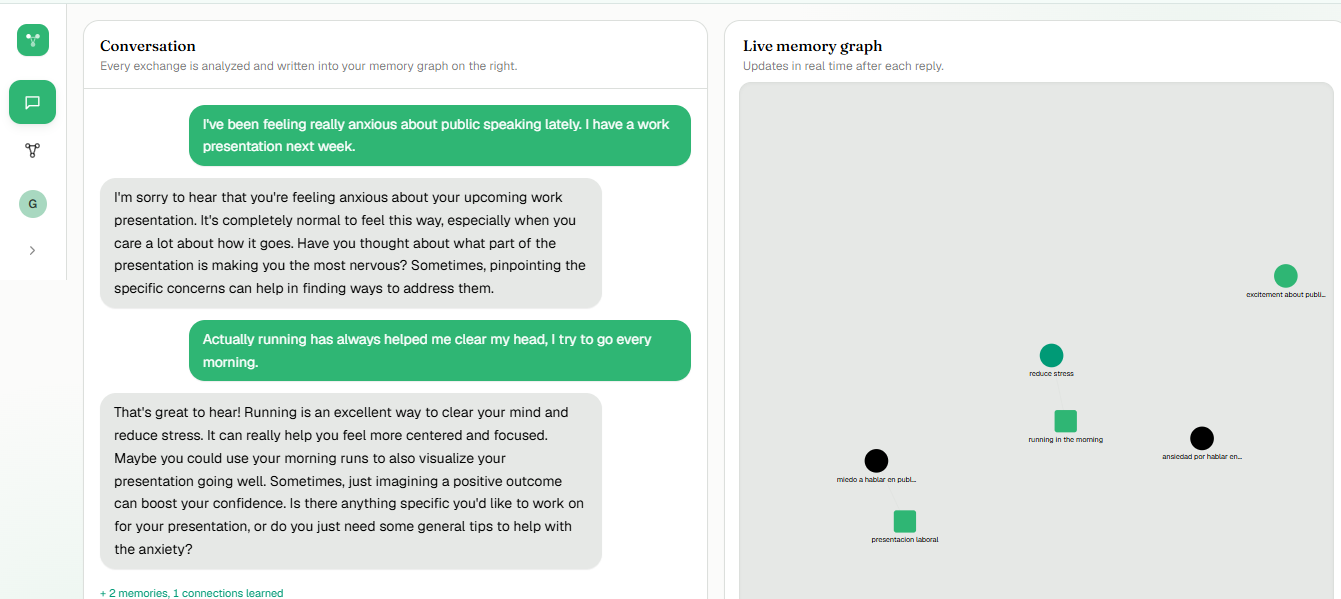Click the assistant reply starting 'I'm sorry to hear'

point(351,243)
